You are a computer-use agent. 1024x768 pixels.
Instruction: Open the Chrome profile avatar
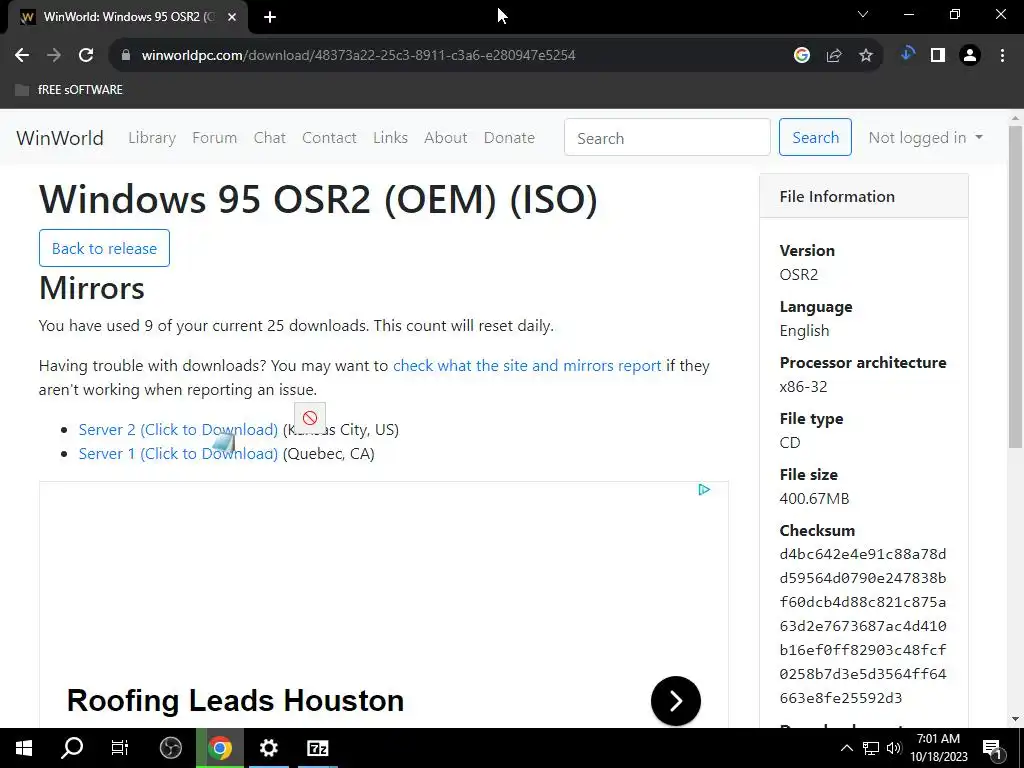point(970,56)
